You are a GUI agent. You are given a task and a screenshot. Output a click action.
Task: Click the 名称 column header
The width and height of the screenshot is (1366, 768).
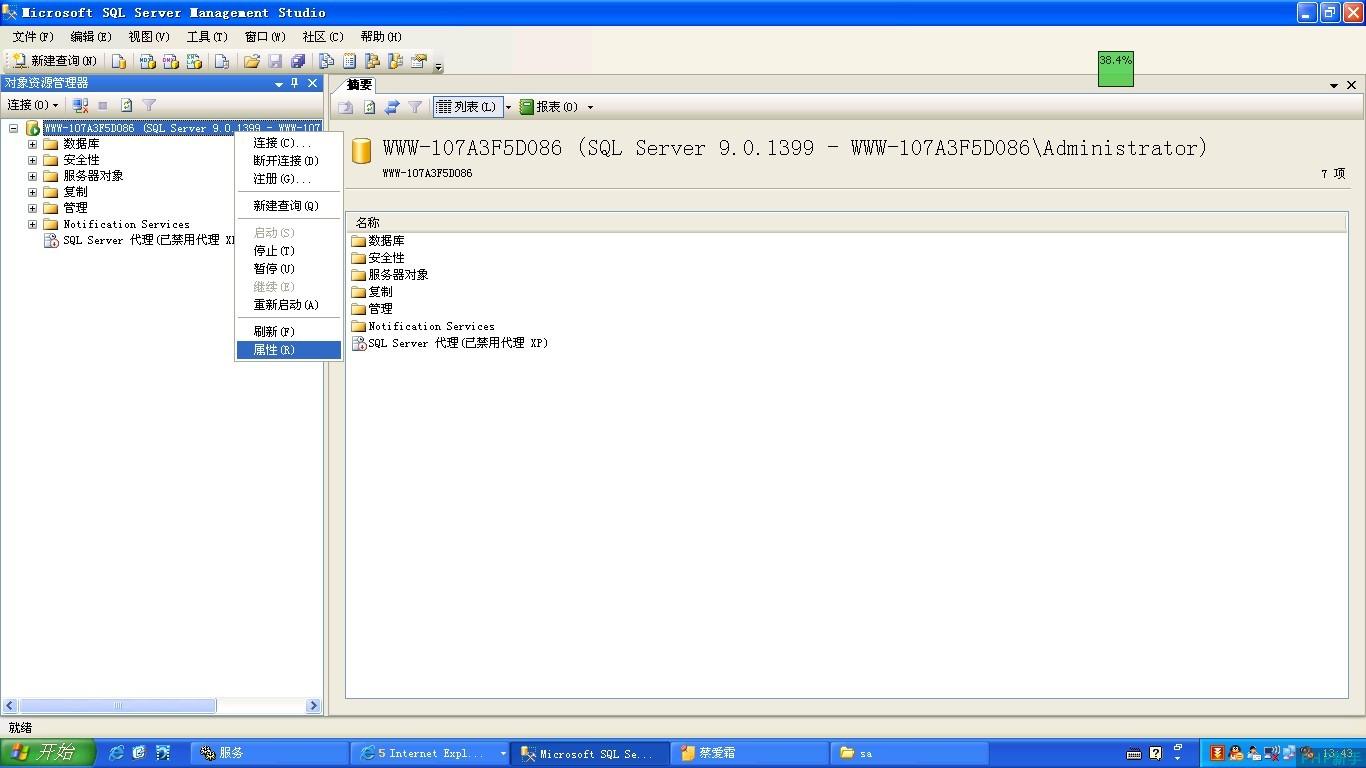pyautogui.click(x=846, y=222)
